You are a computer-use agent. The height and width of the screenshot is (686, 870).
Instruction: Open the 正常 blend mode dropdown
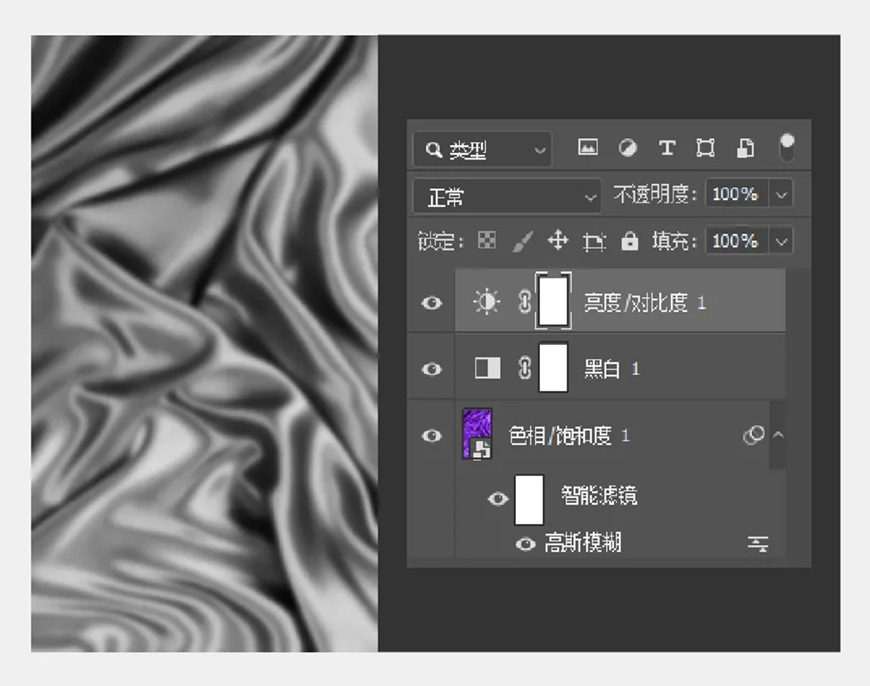point(505,194)
